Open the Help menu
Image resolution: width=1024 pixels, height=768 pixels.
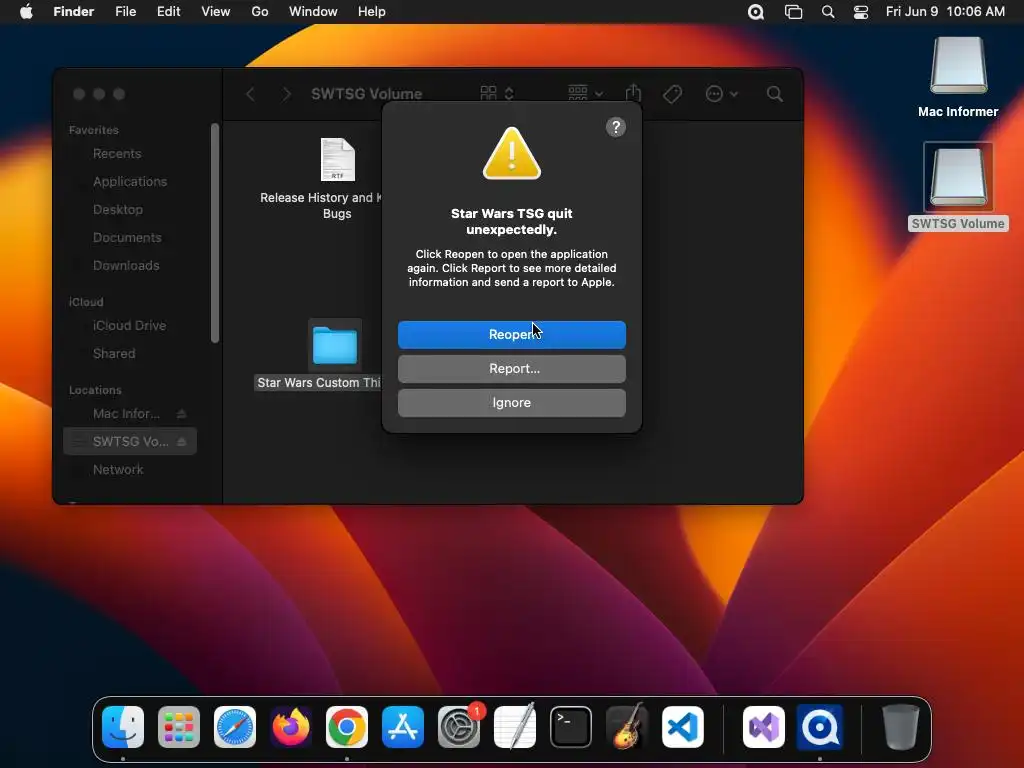click(372, 12)
